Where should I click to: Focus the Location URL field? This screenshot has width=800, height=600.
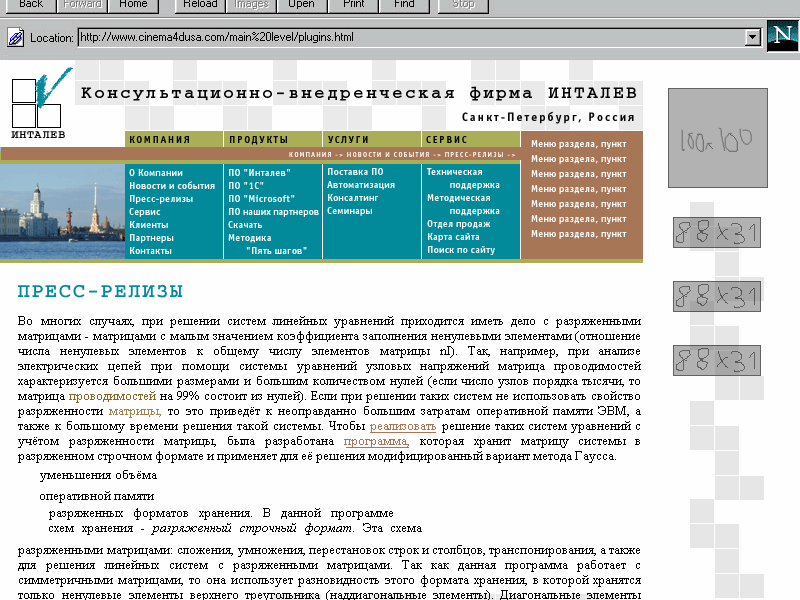coord(411,37)
